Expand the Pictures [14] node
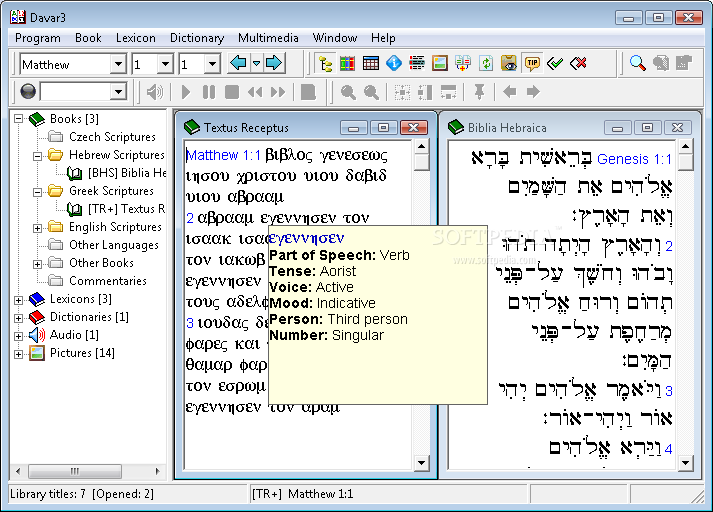Image resolution: width=713 pixels, height=512 pixels. 18,354
